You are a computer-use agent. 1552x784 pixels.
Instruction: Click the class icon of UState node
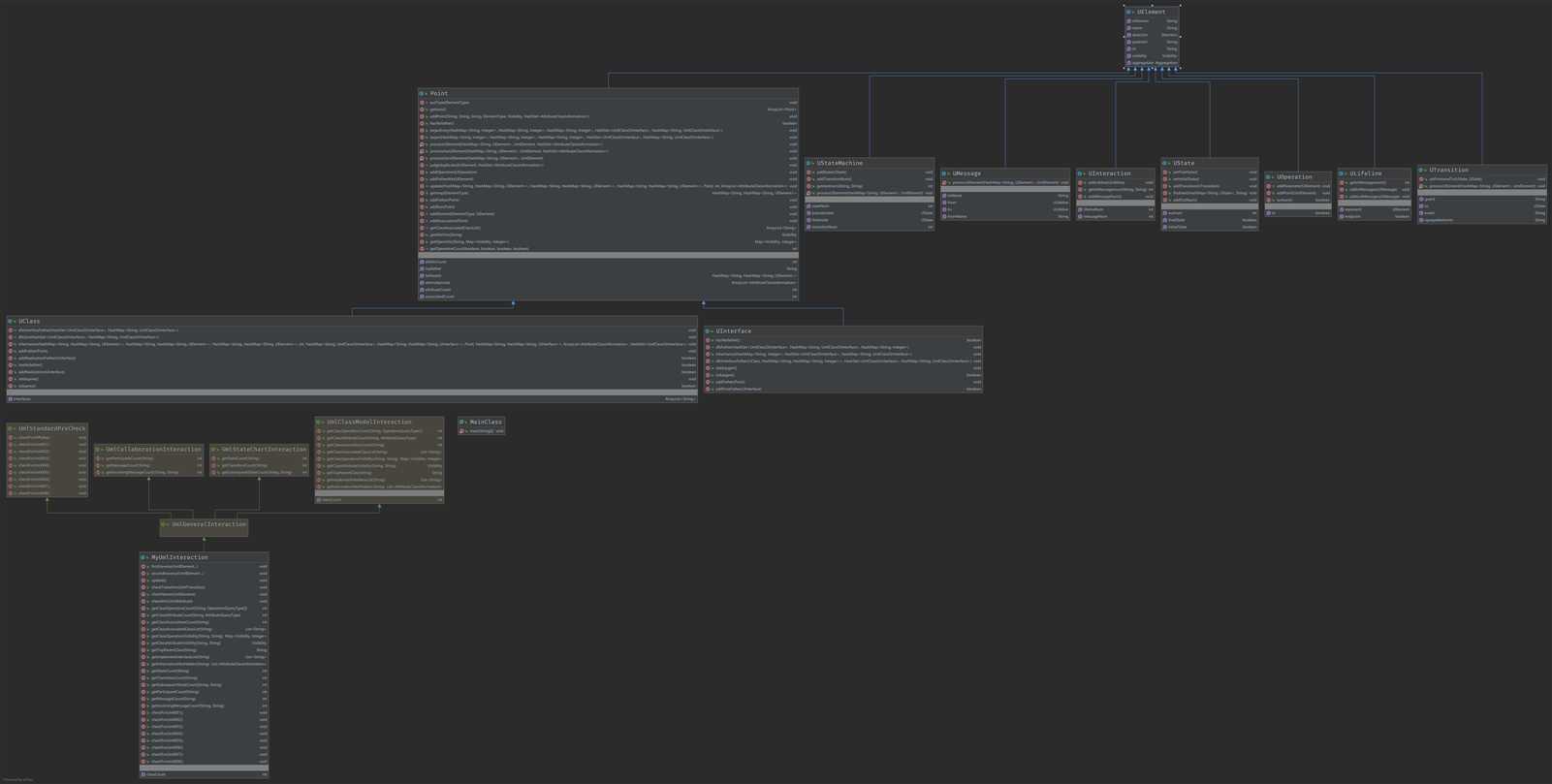1165,163
